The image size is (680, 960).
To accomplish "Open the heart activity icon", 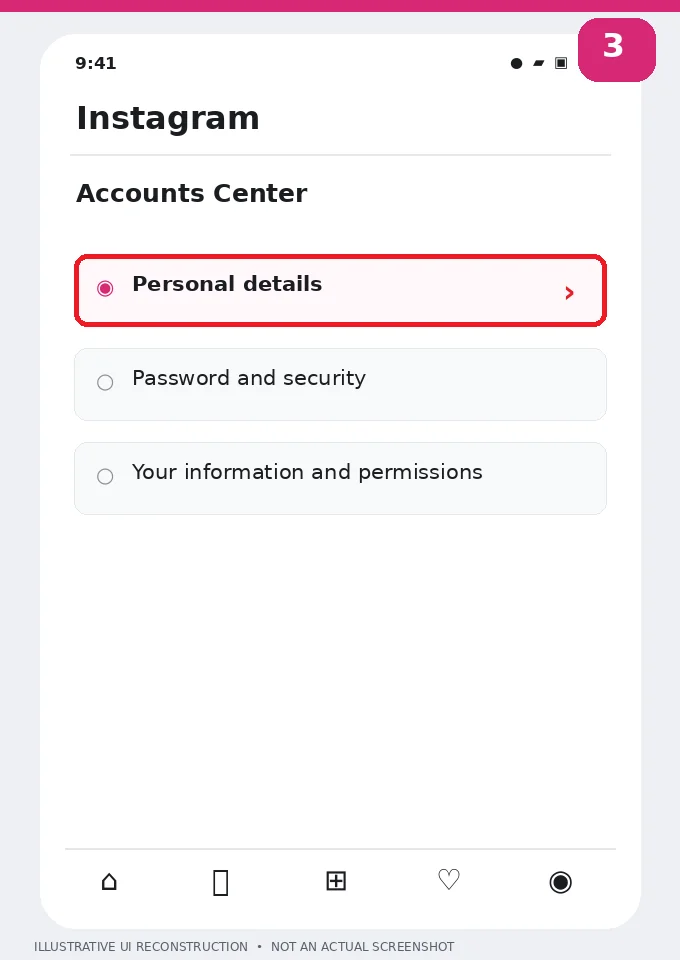I will point(449,880).
